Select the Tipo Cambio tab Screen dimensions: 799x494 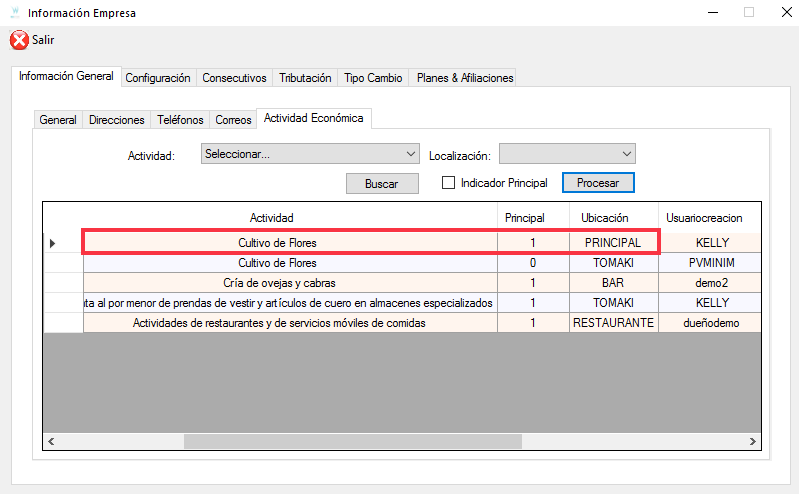pyautogui.click(x=373, y=78)
